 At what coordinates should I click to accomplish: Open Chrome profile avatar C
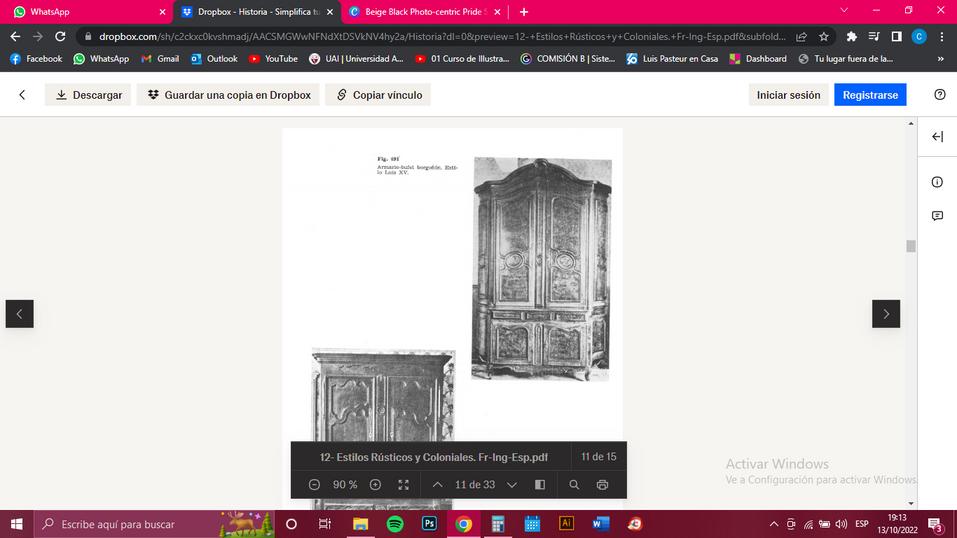(919, 37)
